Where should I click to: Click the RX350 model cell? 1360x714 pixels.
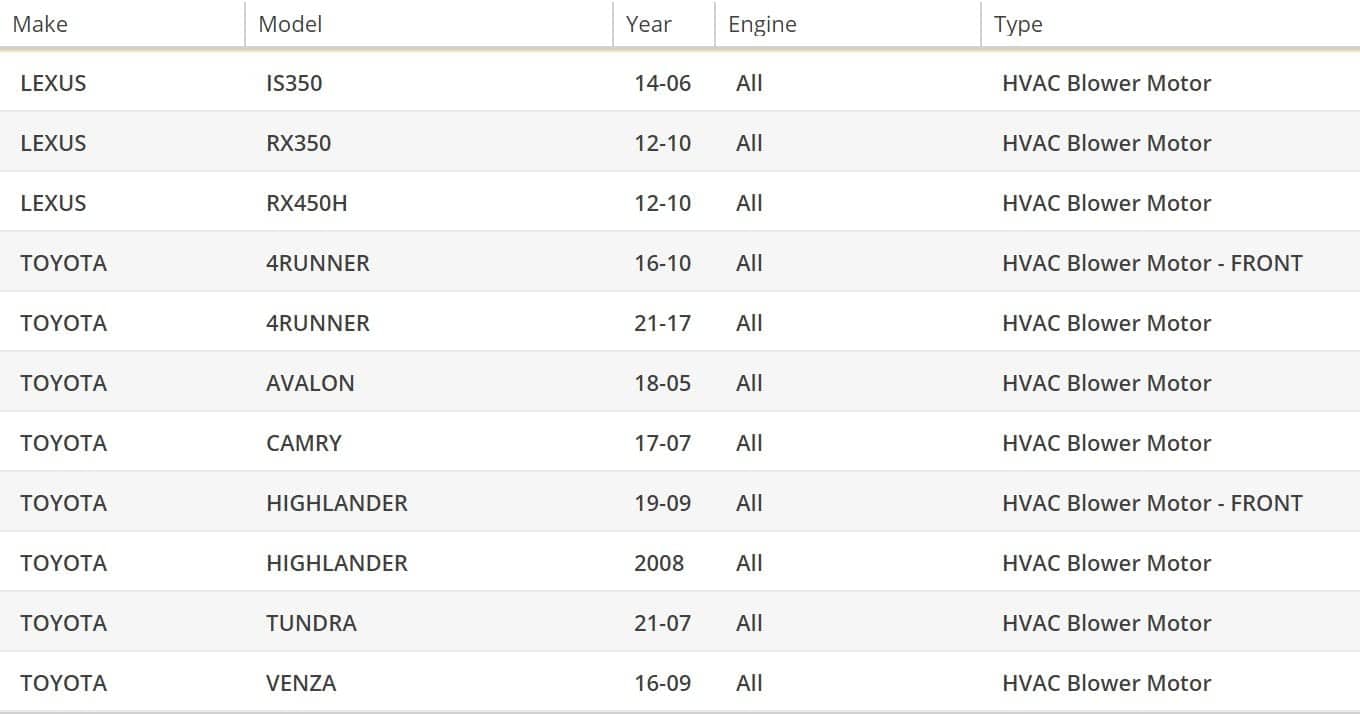[x=298, y=143]
